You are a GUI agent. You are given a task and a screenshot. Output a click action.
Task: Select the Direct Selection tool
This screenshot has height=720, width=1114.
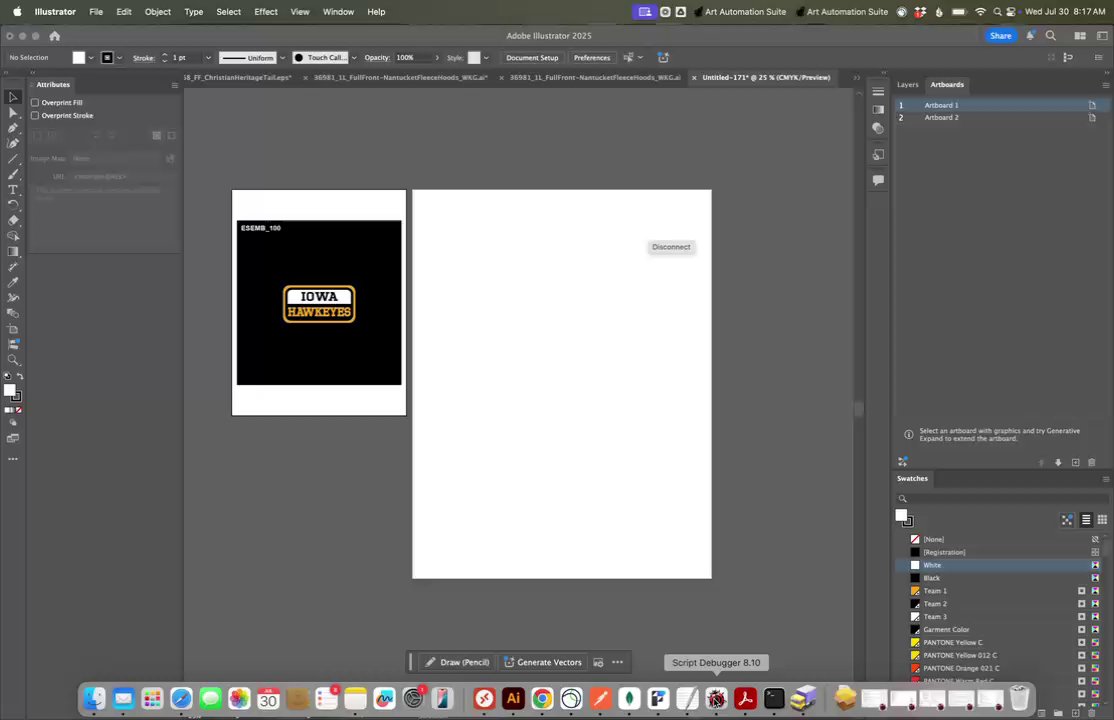[x=13, y=113]
